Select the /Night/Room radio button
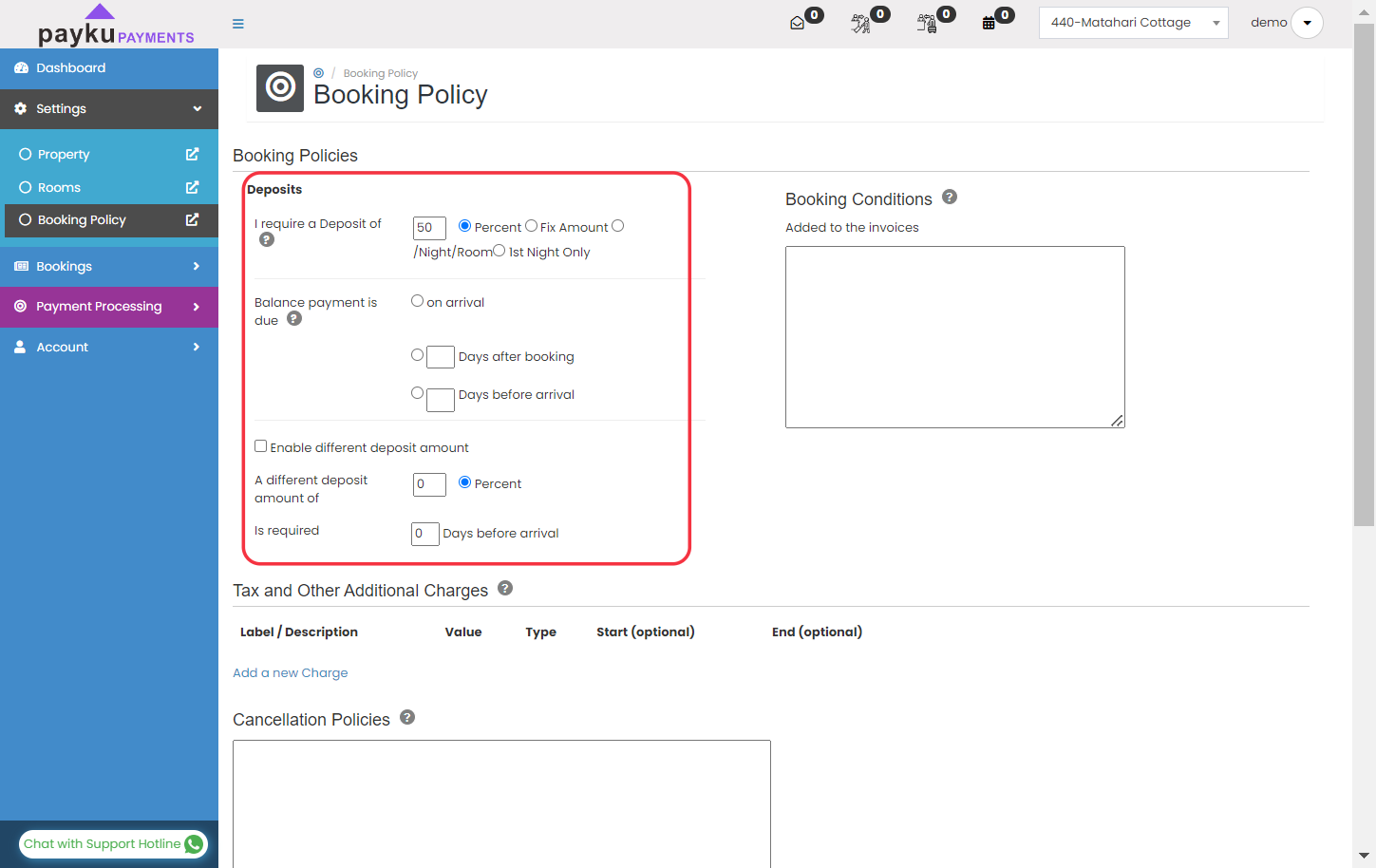Screen dimensions: 1376x868 (x=618, y=226)
